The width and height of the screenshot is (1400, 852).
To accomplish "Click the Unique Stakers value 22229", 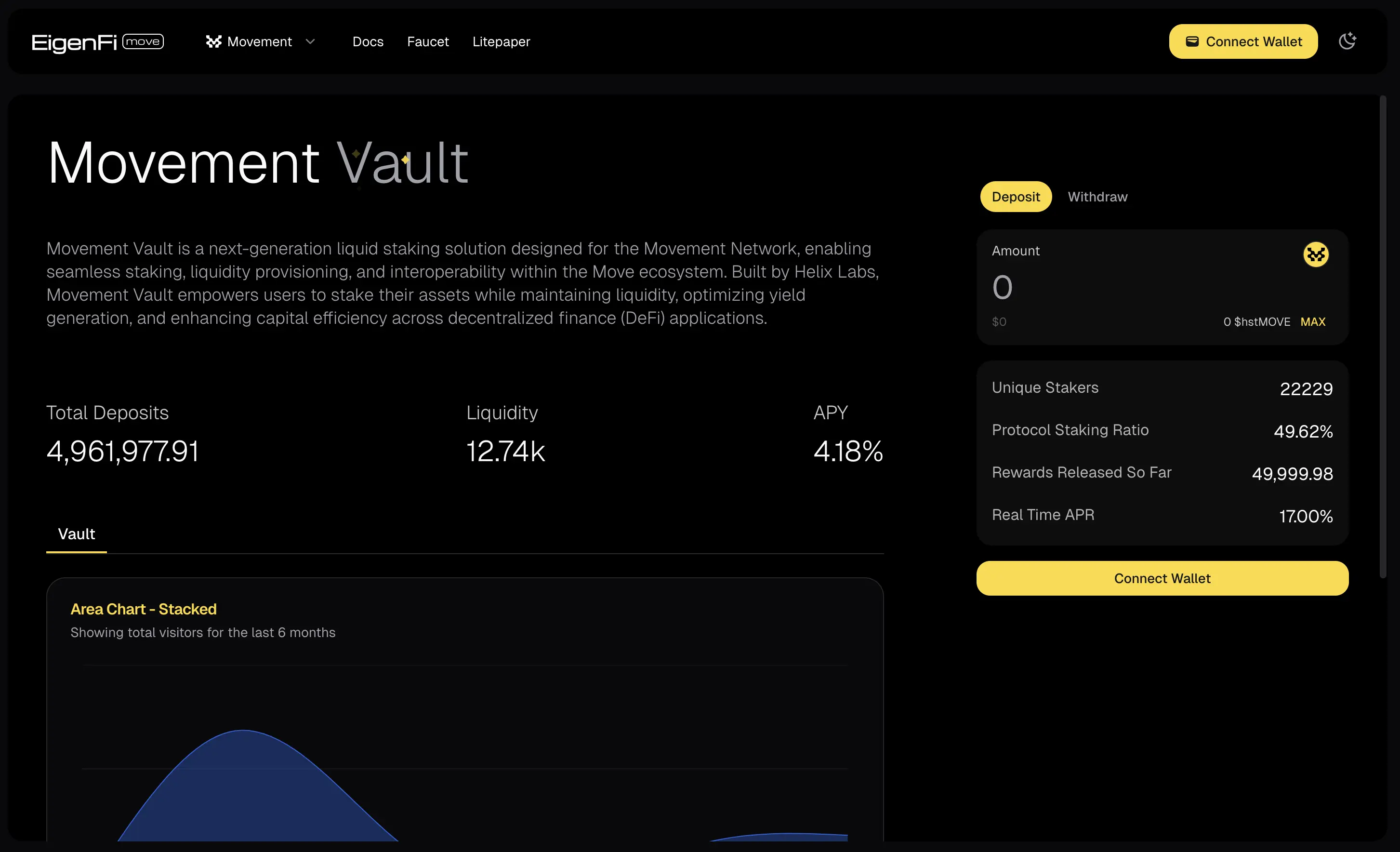I will pyautogui.click(x=1306, y=389).
